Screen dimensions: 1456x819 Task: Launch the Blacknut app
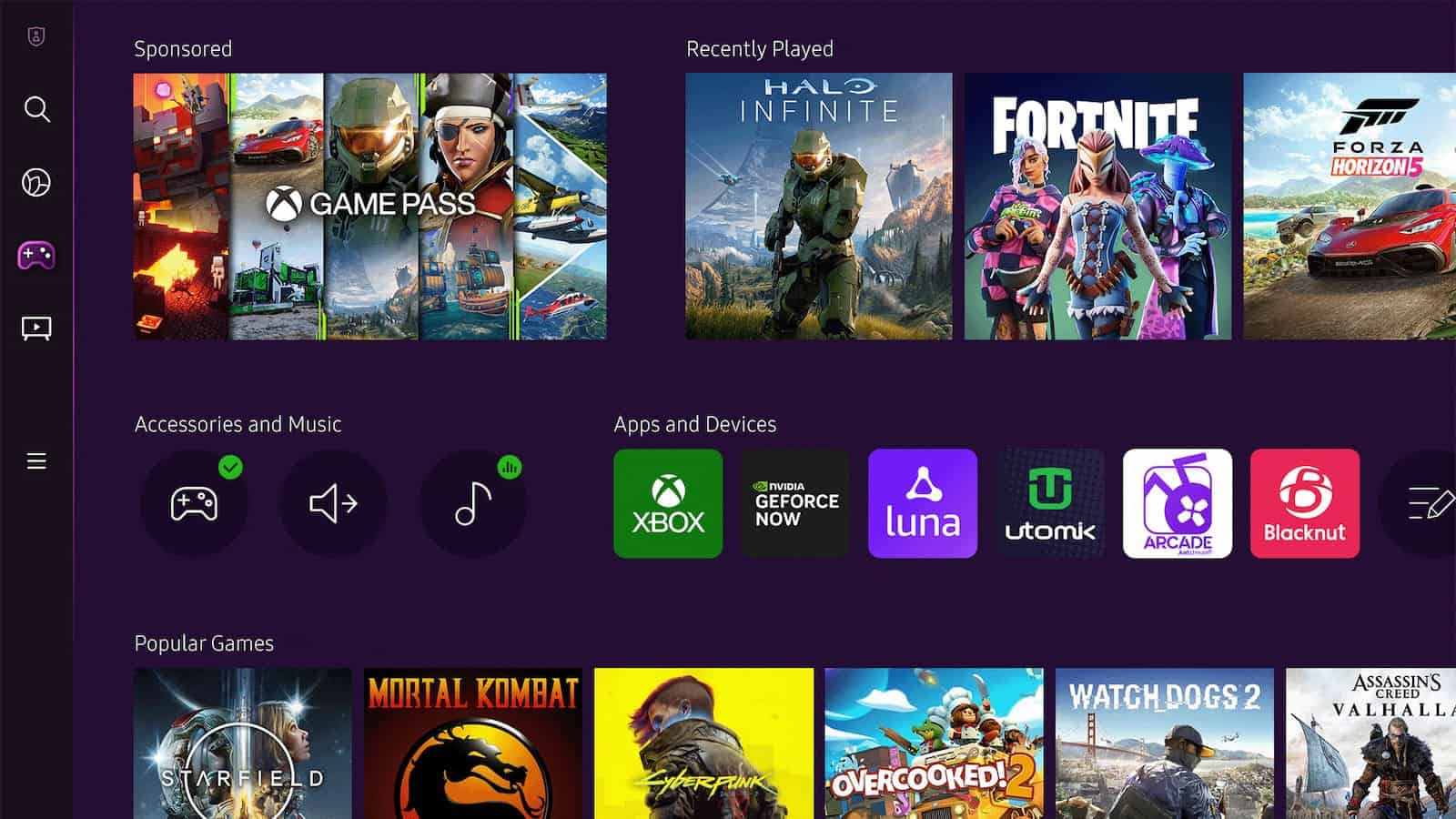point(1305,503)
